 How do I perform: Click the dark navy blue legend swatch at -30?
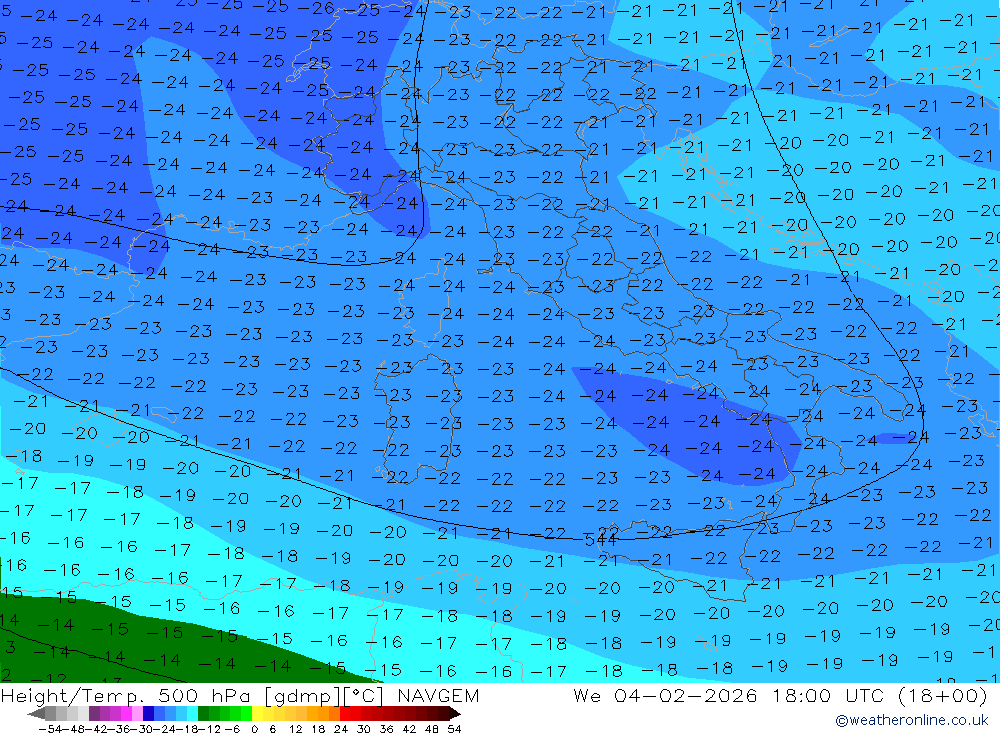click(149, 713)
